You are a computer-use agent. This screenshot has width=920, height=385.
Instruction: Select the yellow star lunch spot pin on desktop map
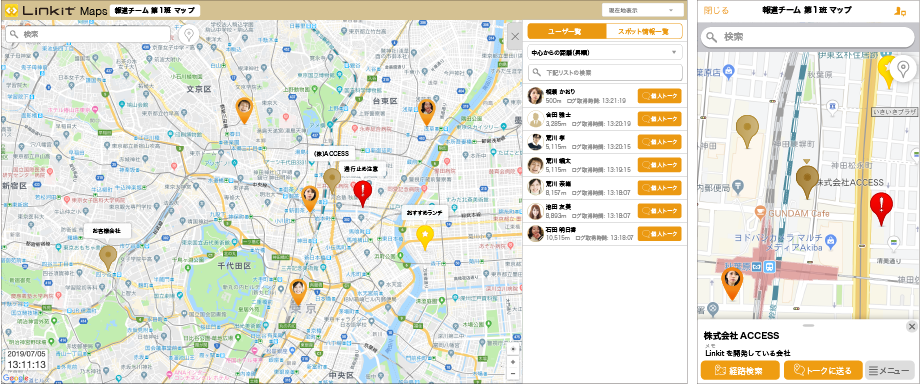[x=425, y=238]
